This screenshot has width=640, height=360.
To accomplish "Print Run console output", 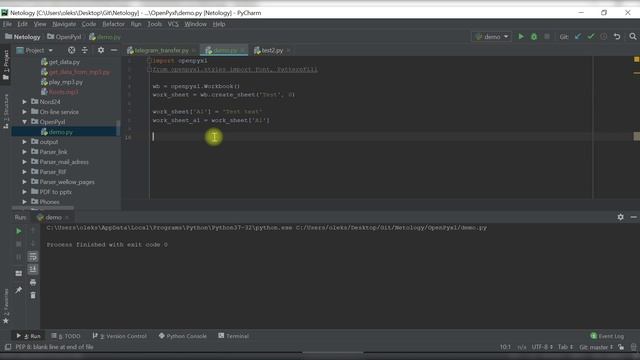I will coord(33,282).
